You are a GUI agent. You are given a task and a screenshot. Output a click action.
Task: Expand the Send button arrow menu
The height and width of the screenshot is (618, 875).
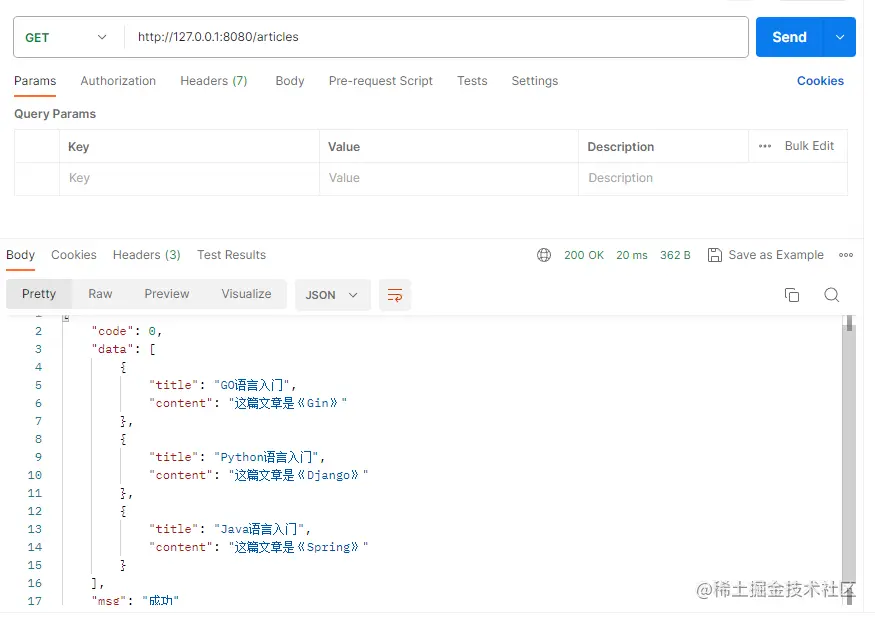click(x=839, y=37)
